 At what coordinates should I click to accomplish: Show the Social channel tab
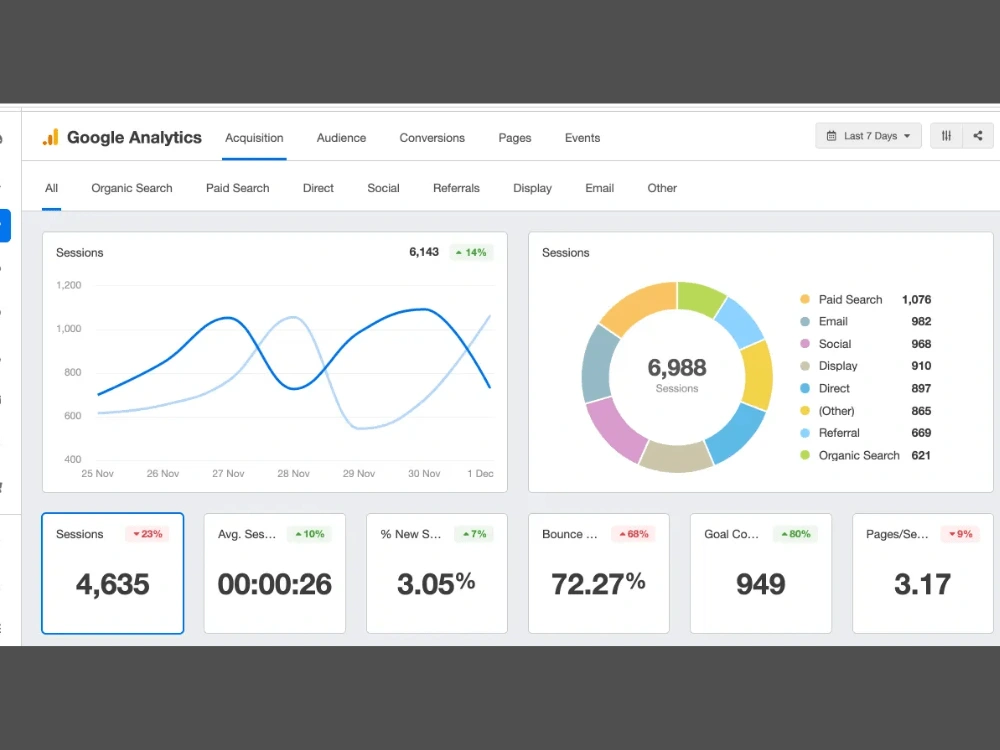point(383,188)
